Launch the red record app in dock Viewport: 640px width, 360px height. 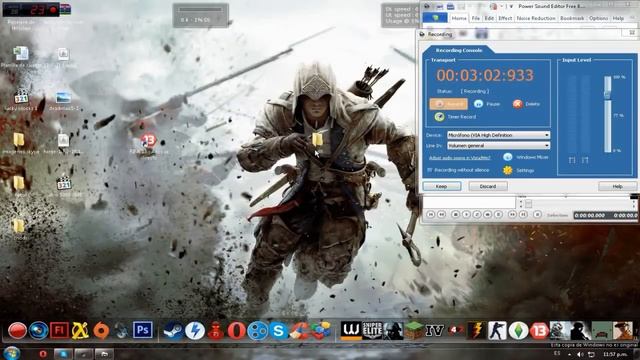pos(17,330)
